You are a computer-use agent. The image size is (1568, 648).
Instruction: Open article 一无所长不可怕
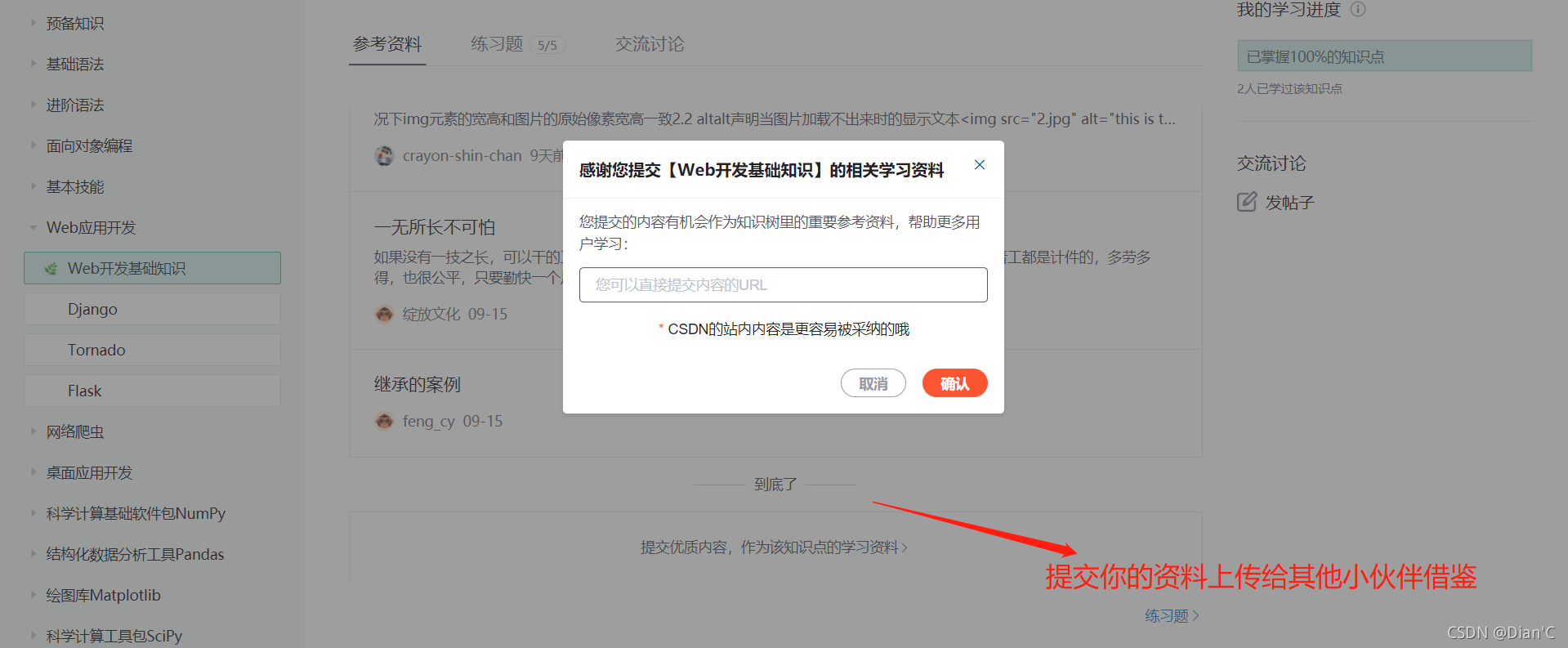435,227
